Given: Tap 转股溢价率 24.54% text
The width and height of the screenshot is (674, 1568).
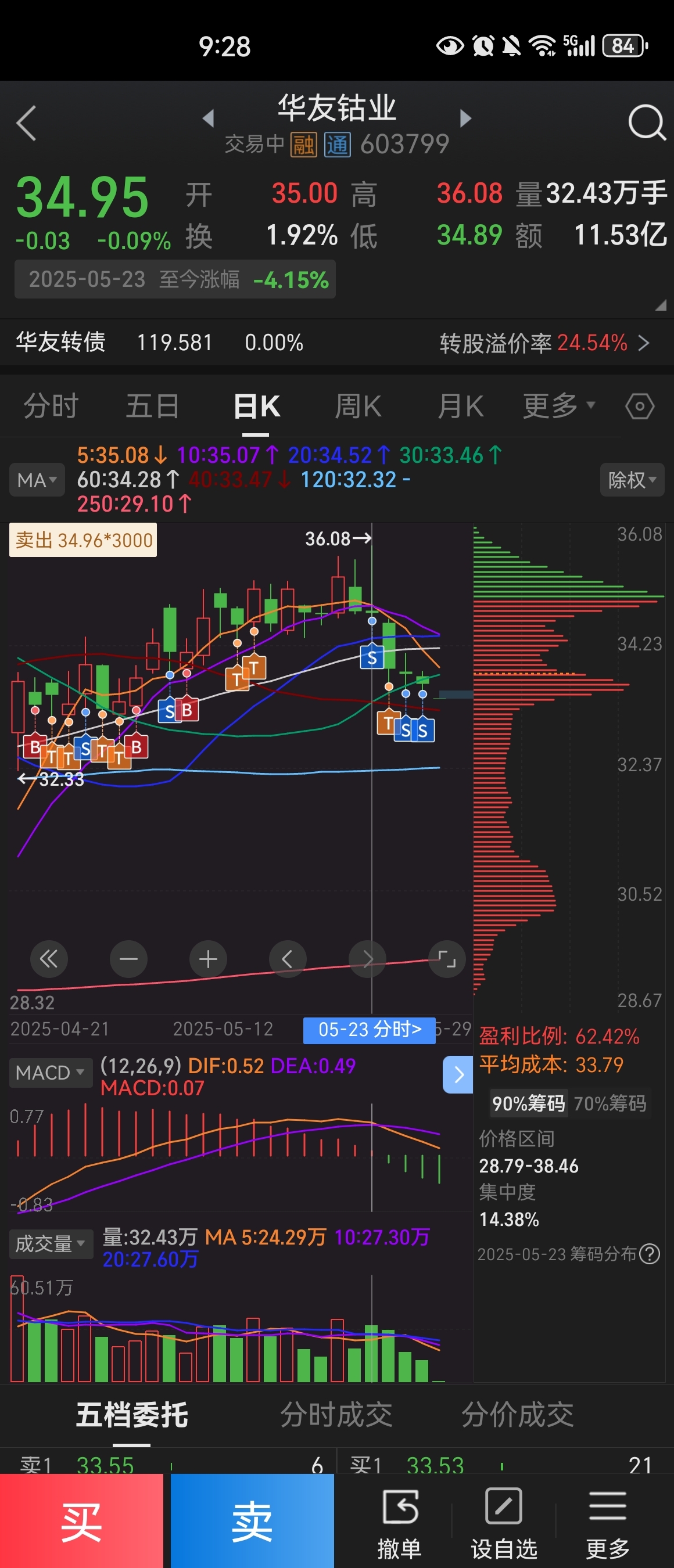Looking at the screenshot, I should (533, 343).
